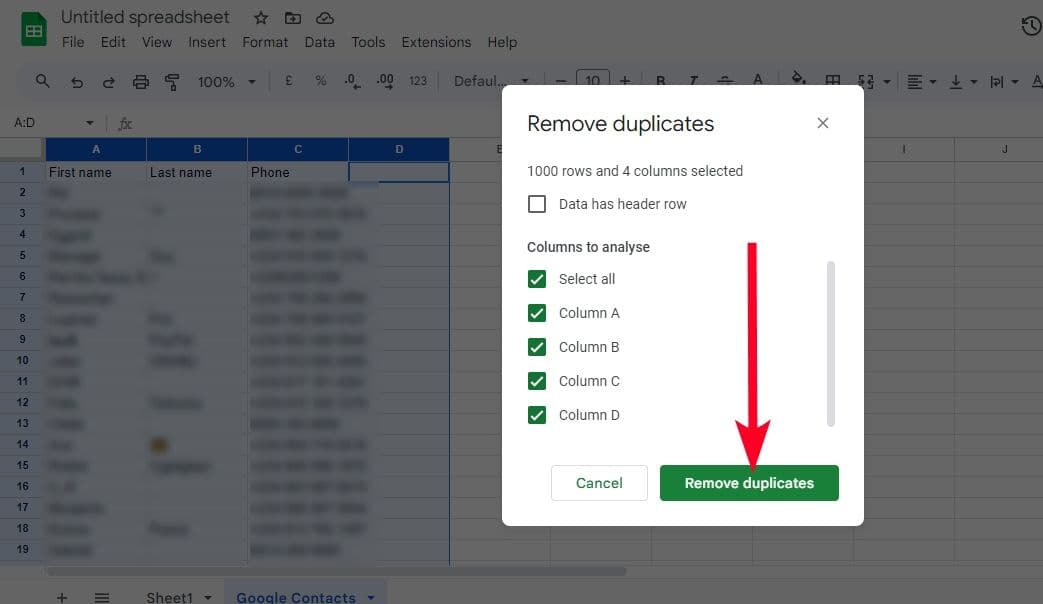Viewport: 1043px width, 604px height.
Task: Click the column list scrollbar in dialog
Action: 830,343
